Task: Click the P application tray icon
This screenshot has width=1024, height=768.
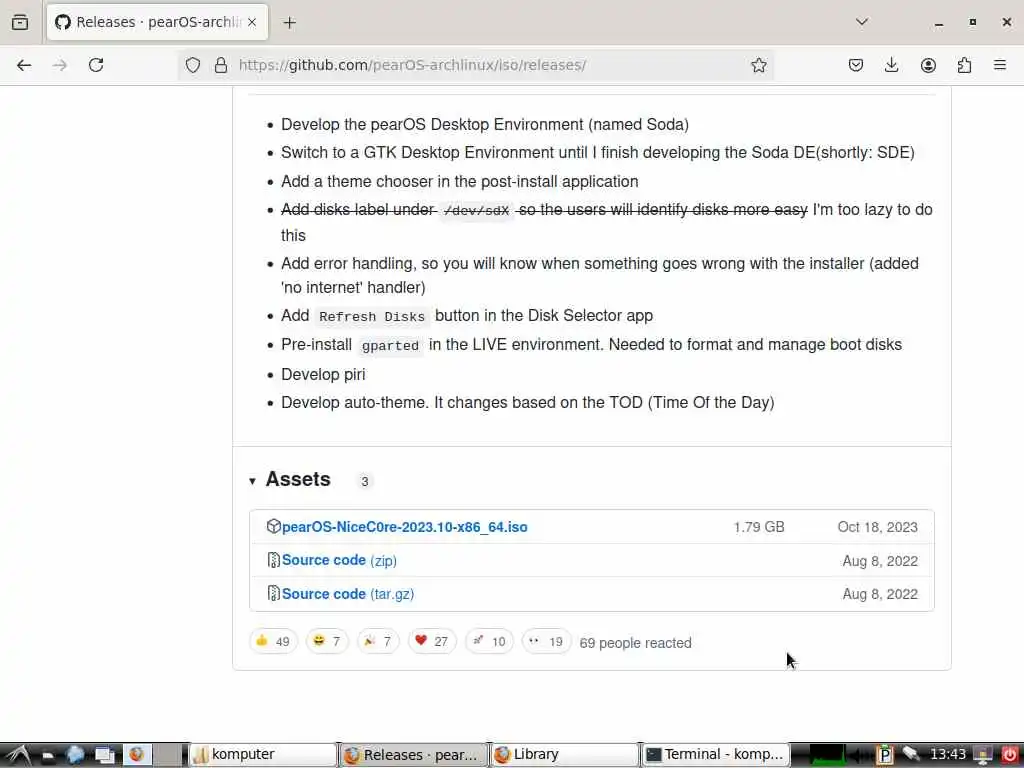Action: click(x=885, y=755)
